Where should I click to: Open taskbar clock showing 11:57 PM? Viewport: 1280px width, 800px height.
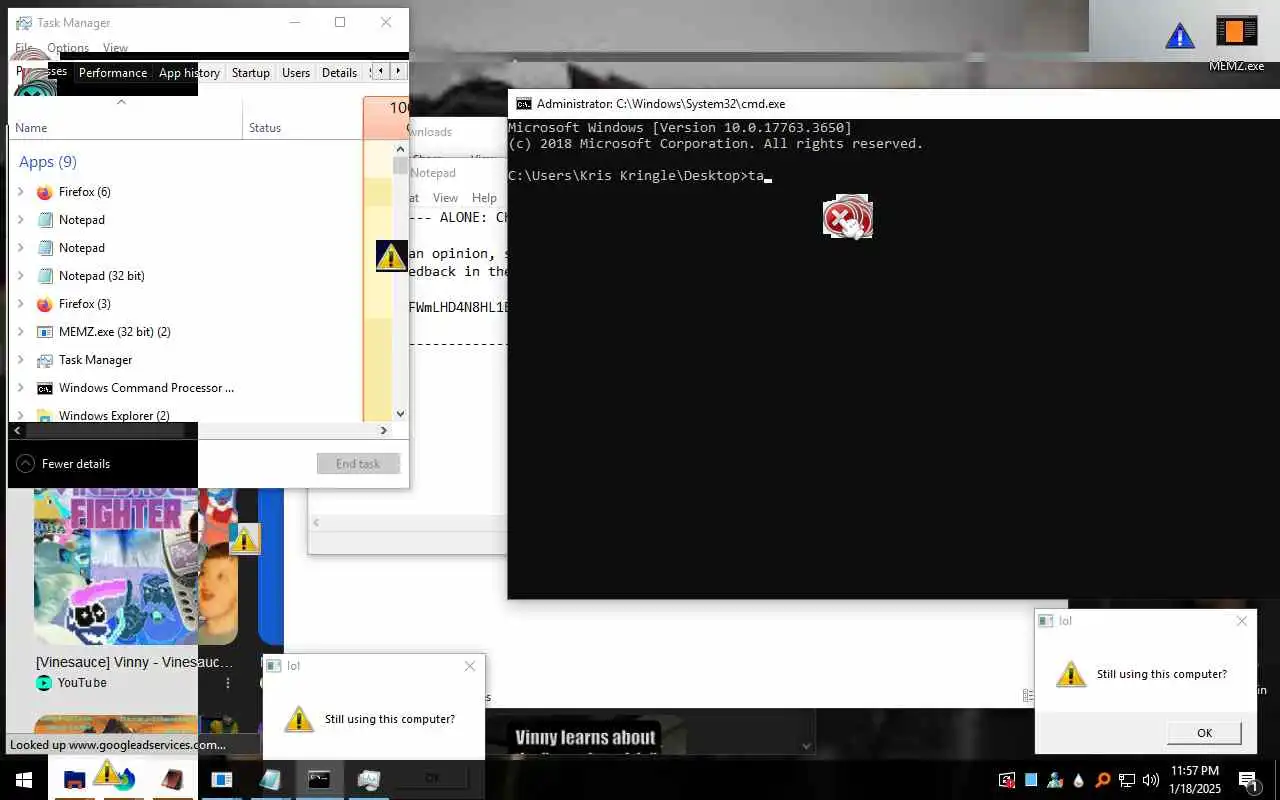(1195, 780)
